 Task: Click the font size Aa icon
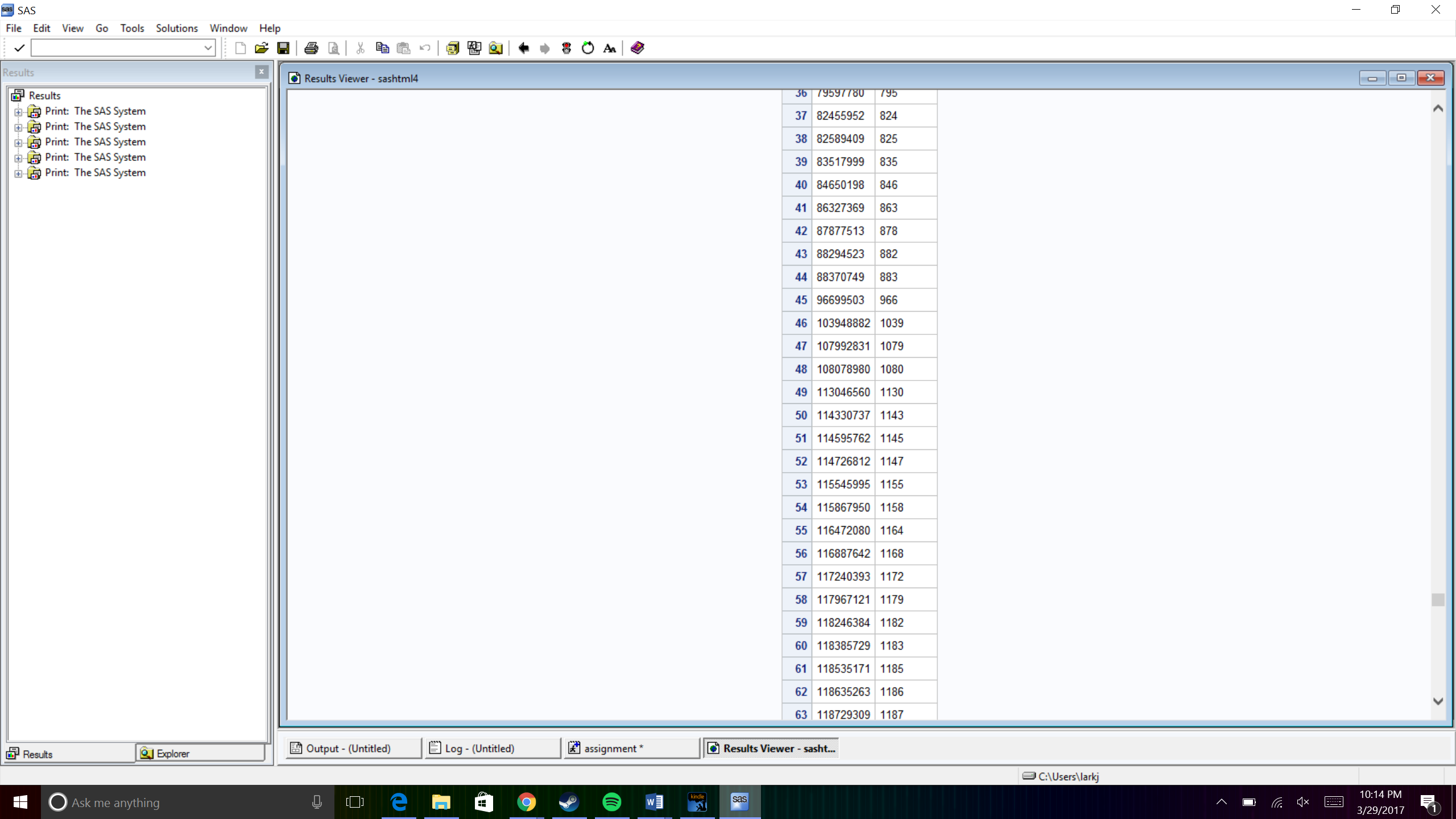pos(610,48)
